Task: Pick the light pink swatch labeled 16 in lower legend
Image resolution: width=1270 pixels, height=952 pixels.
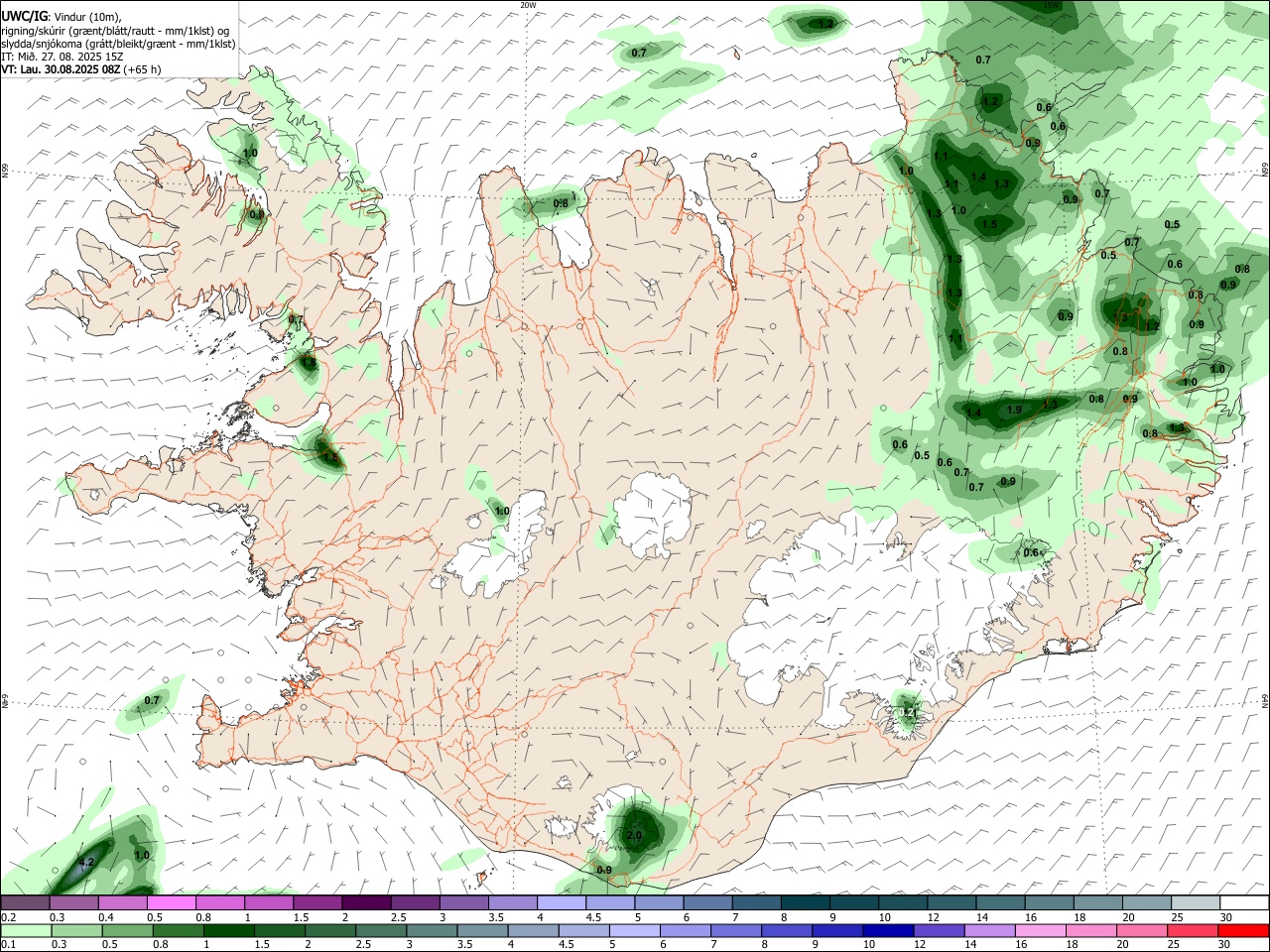Action: tap(1041, 931)
